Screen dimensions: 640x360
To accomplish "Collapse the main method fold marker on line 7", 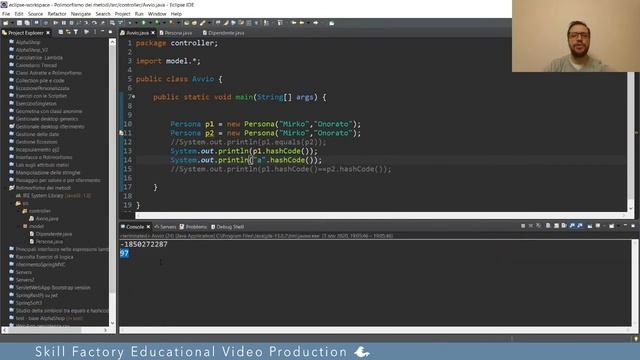I will (134, 97).
